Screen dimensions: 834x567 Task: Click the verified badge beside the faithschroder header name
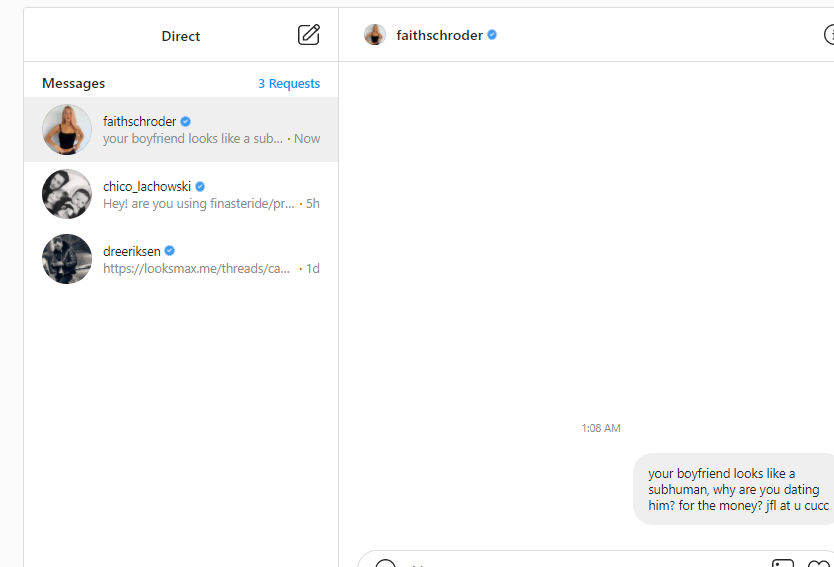[492, 35]
